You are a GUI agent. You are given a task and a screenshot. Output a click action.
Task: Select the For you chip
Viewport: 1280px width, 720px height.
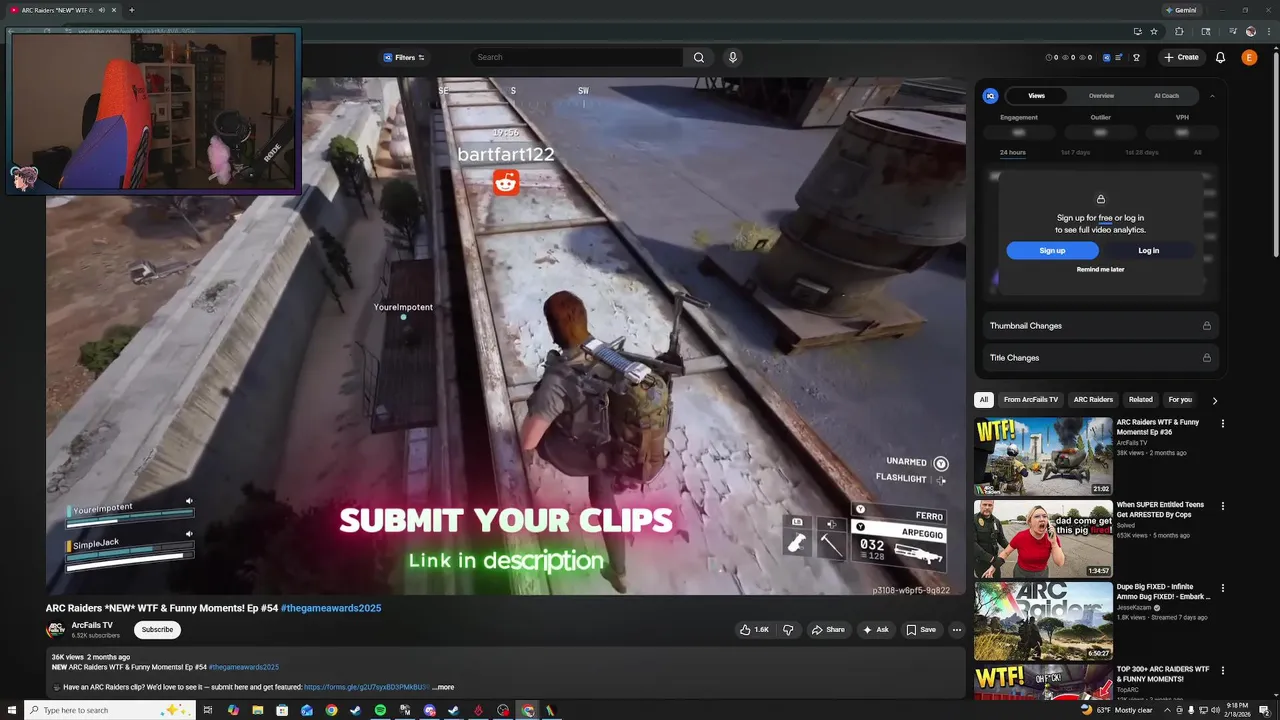tap(1180, 400)
